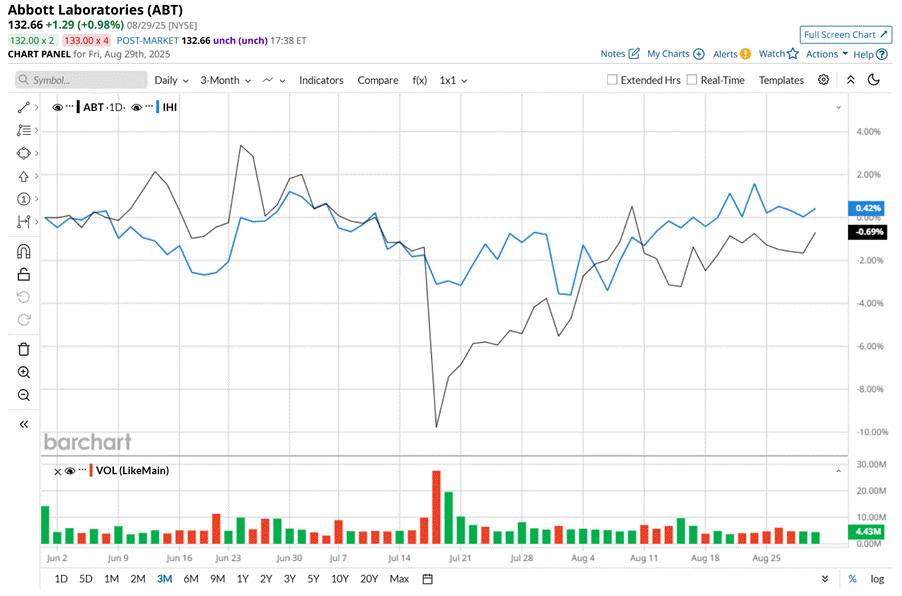Click the redo arrow icon
The width and height of the screenshot is (902, 596).
coord(24,320)
